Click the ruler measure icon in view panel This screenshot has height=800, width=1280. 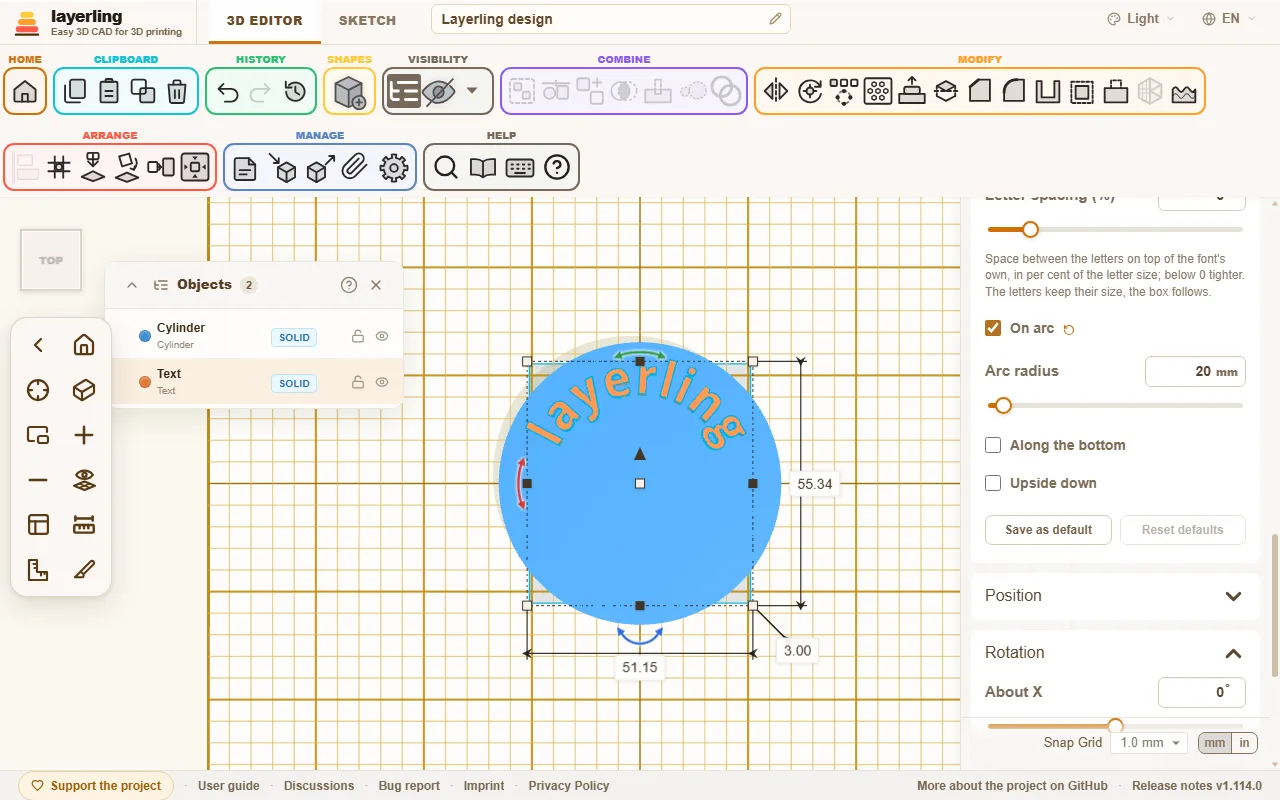[84, 525]
